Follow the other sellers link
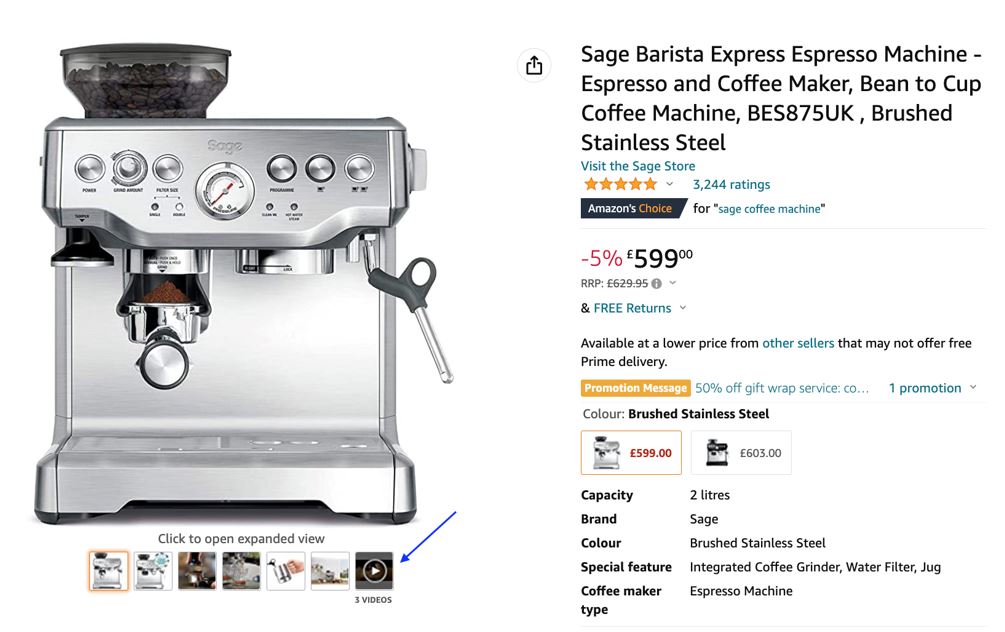The width and height of the screenshot is (1005, 632). (798, 343)
